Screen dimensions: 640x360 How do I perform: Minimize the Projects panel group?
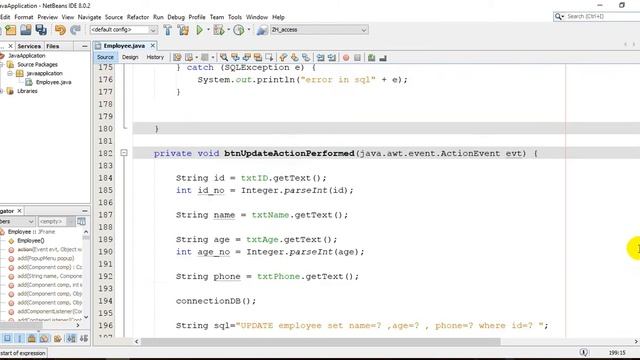pos(84,46)
